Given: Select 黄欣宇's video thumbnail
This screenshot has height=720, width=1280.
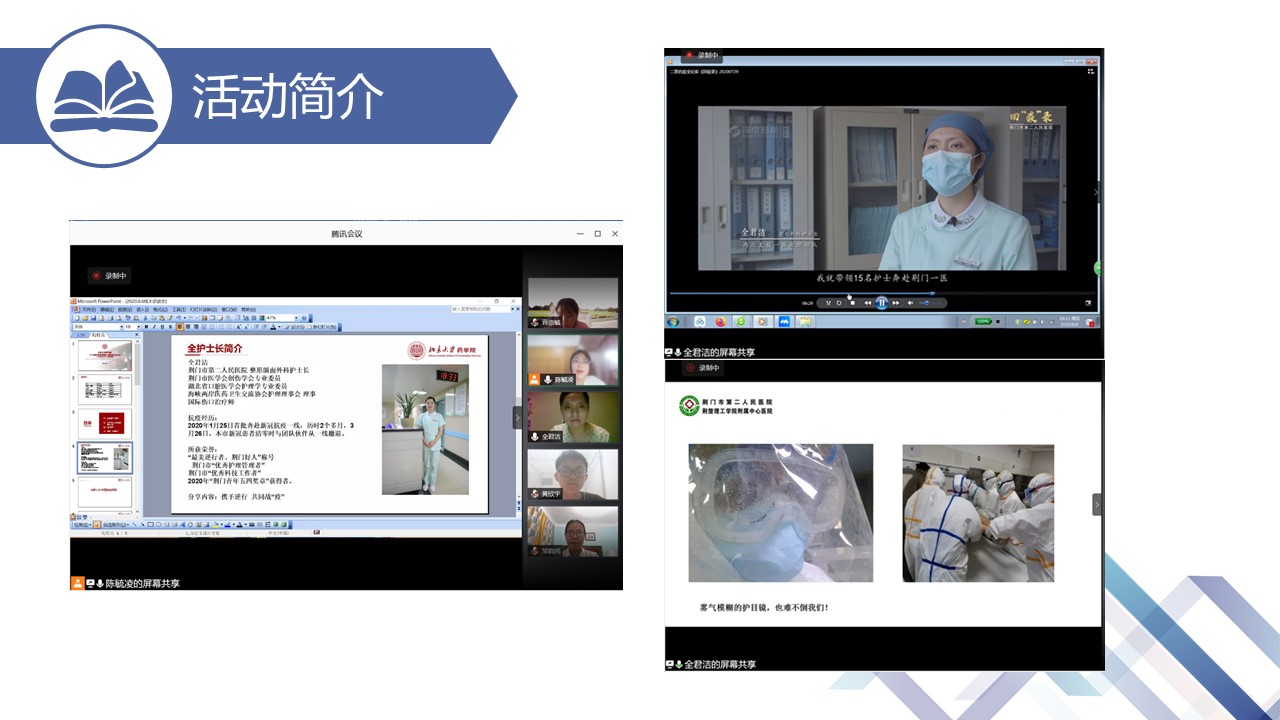Looking at the screenshot, I should coord(573,474).
